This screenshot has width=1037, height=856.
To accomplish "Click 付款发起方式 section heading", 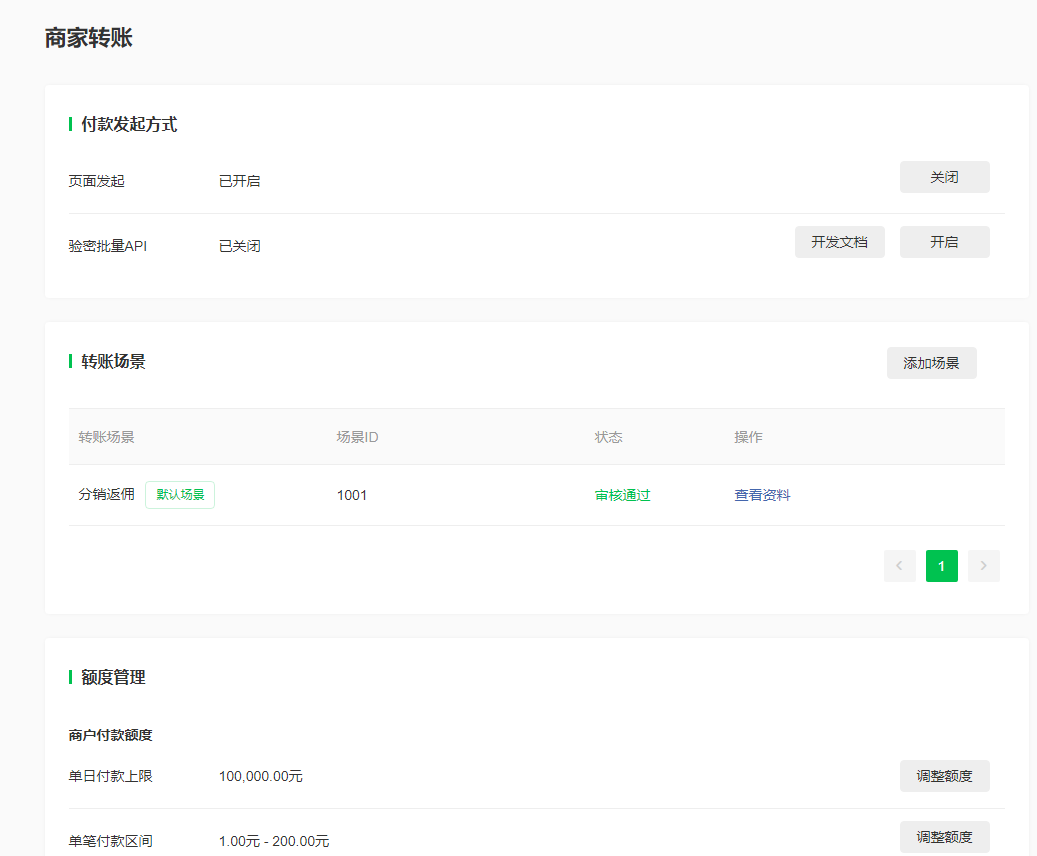I will 129,124.
